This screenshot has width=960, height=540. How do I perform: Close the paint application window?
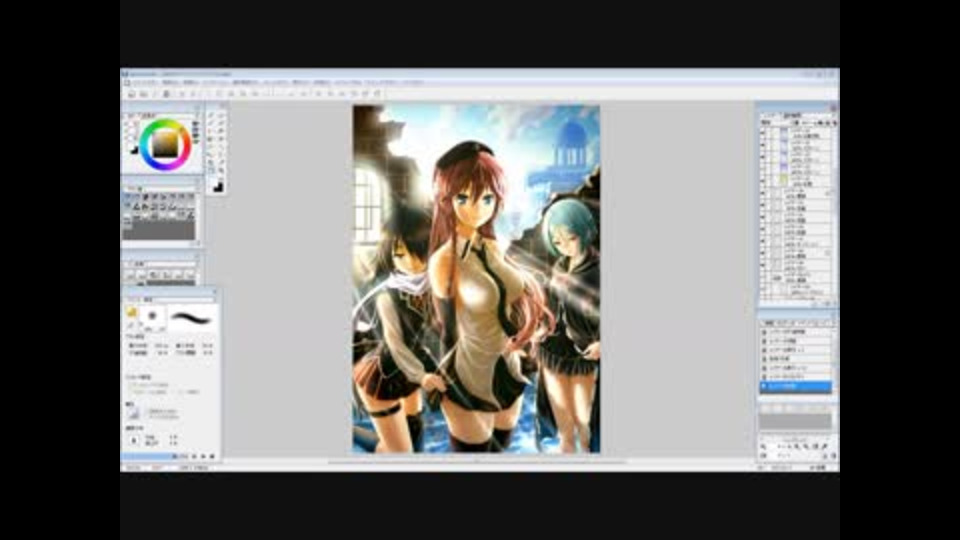click(x=831, y=73)
